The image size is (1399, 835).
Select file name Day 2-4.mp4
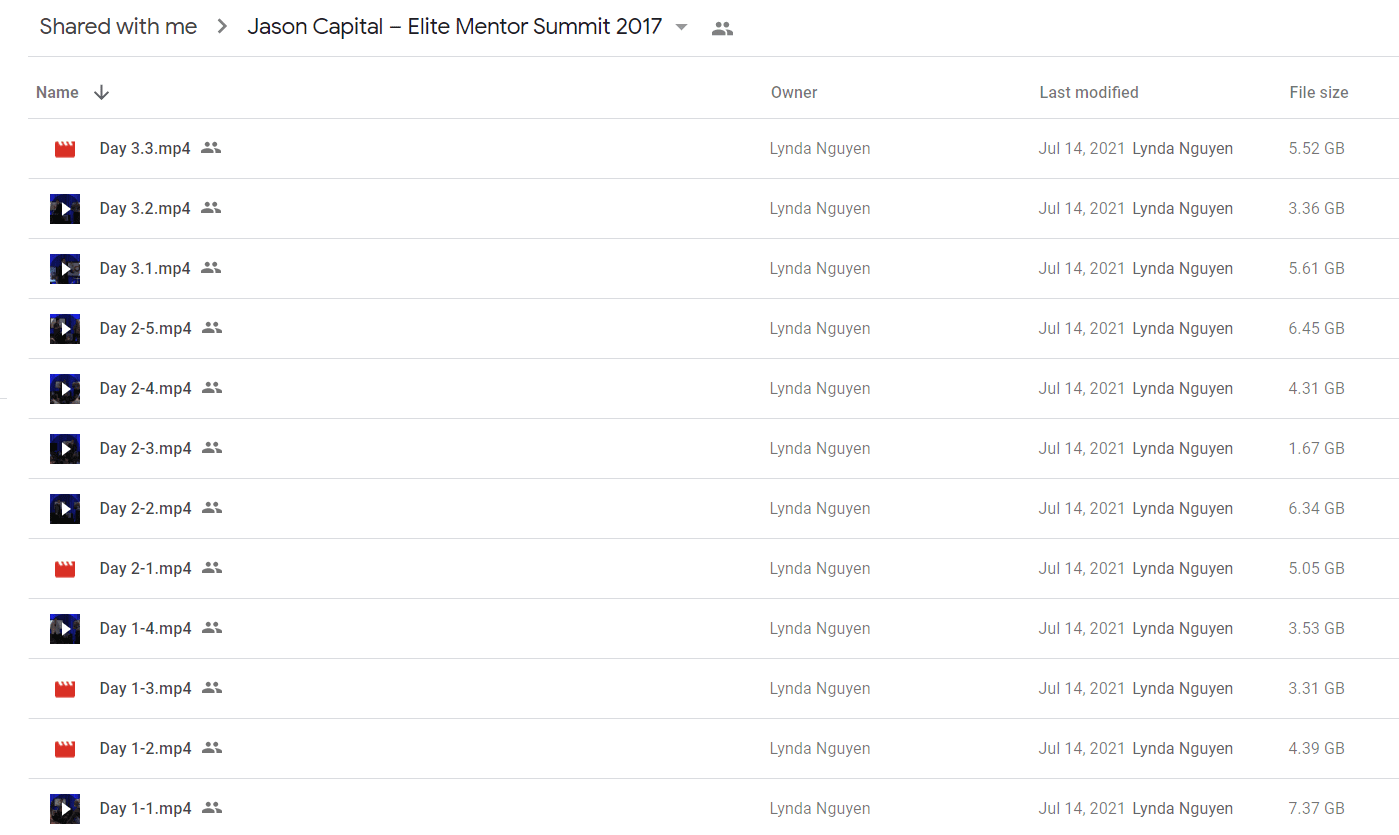146,389
